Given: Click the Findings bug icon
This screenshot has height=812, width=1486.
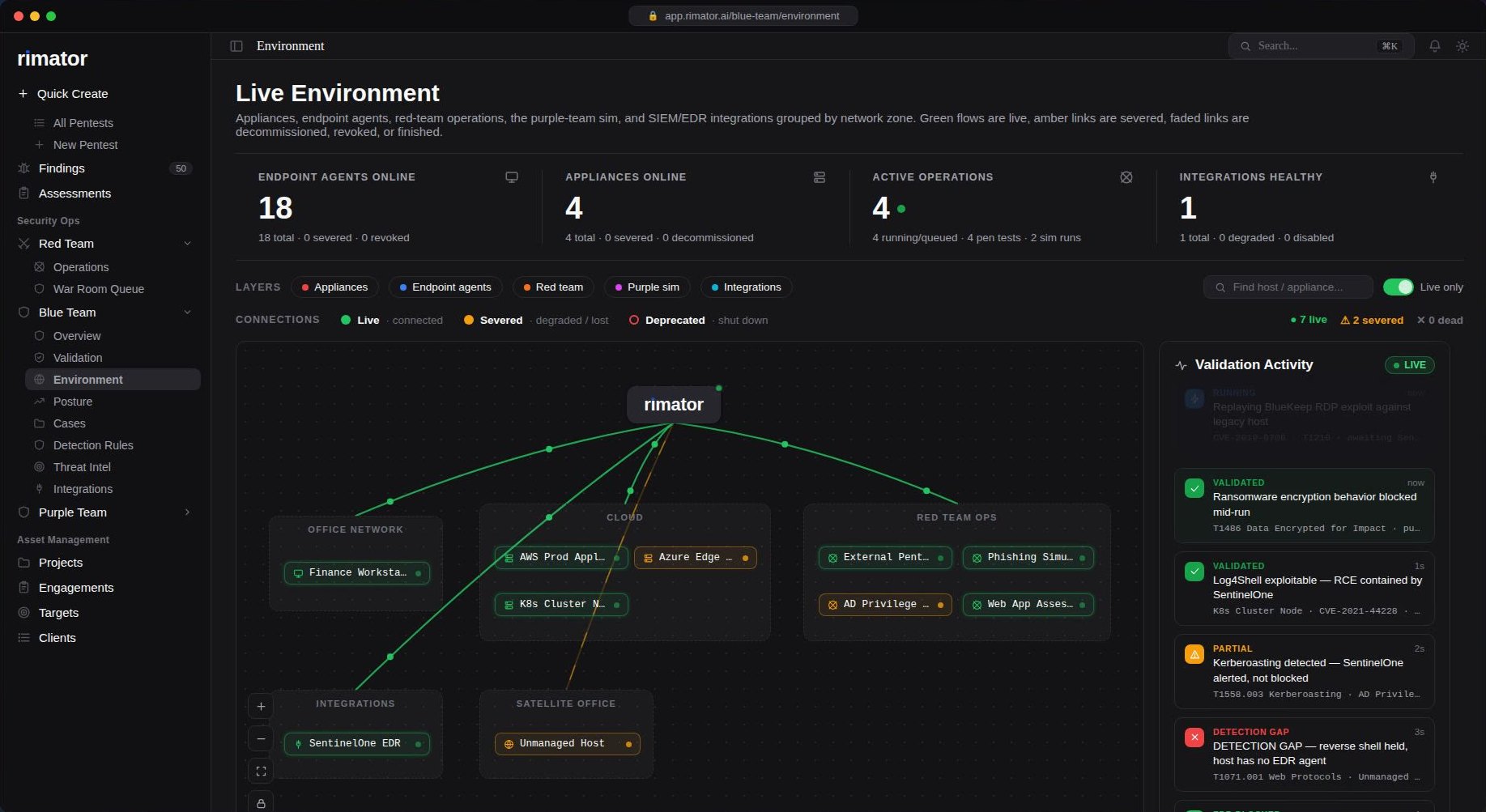Looking at the screenshot, I should click(x=23, y=168).
